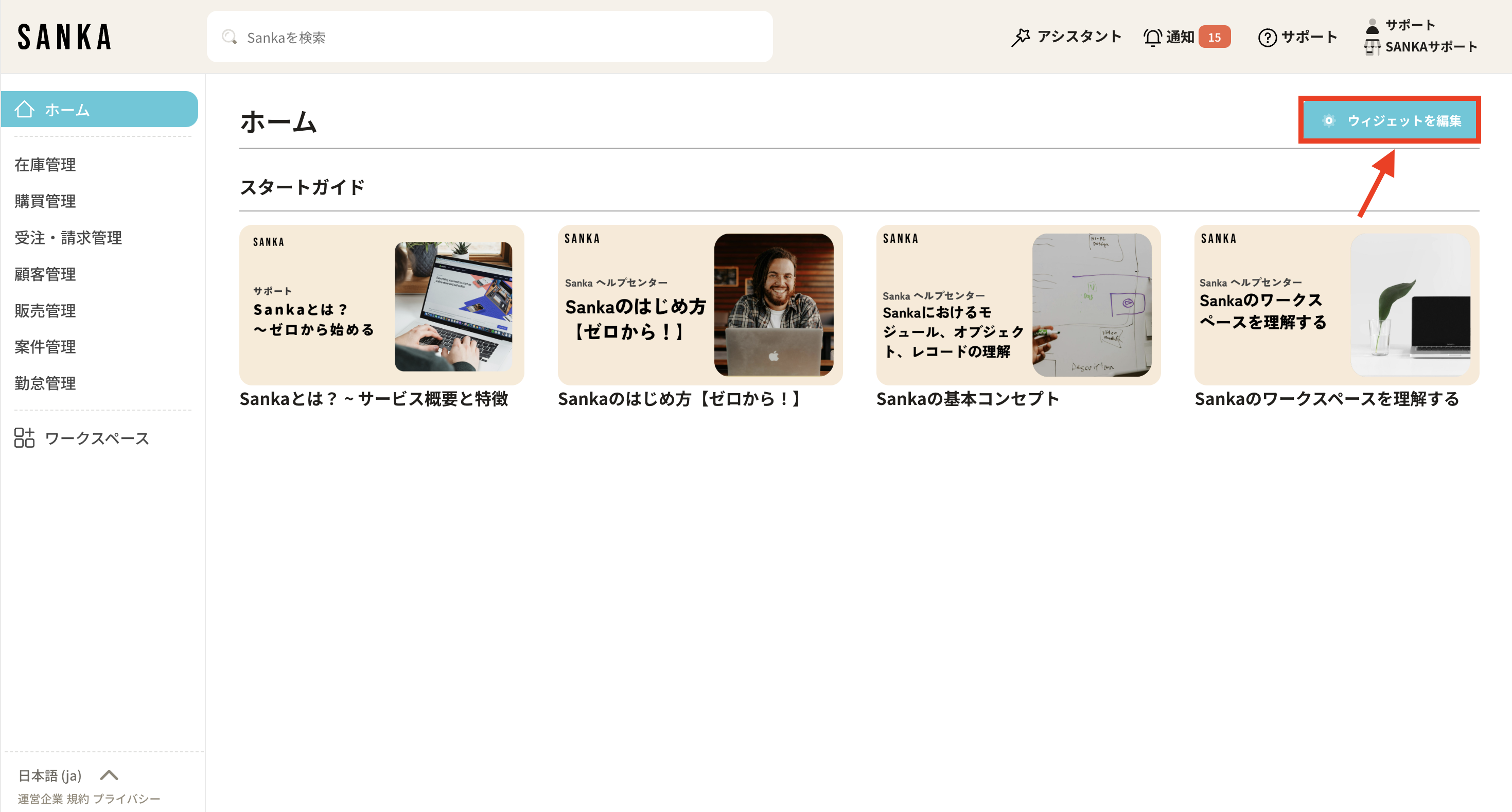Open Sankaのワークスペースを理解する guide card
The height and width of the screenshot is (812, 1512).
1336,305
